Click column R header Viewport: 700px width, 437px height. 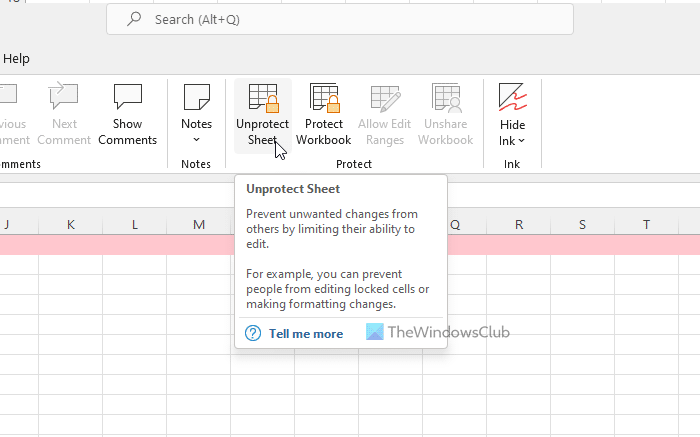click(519, 224)
